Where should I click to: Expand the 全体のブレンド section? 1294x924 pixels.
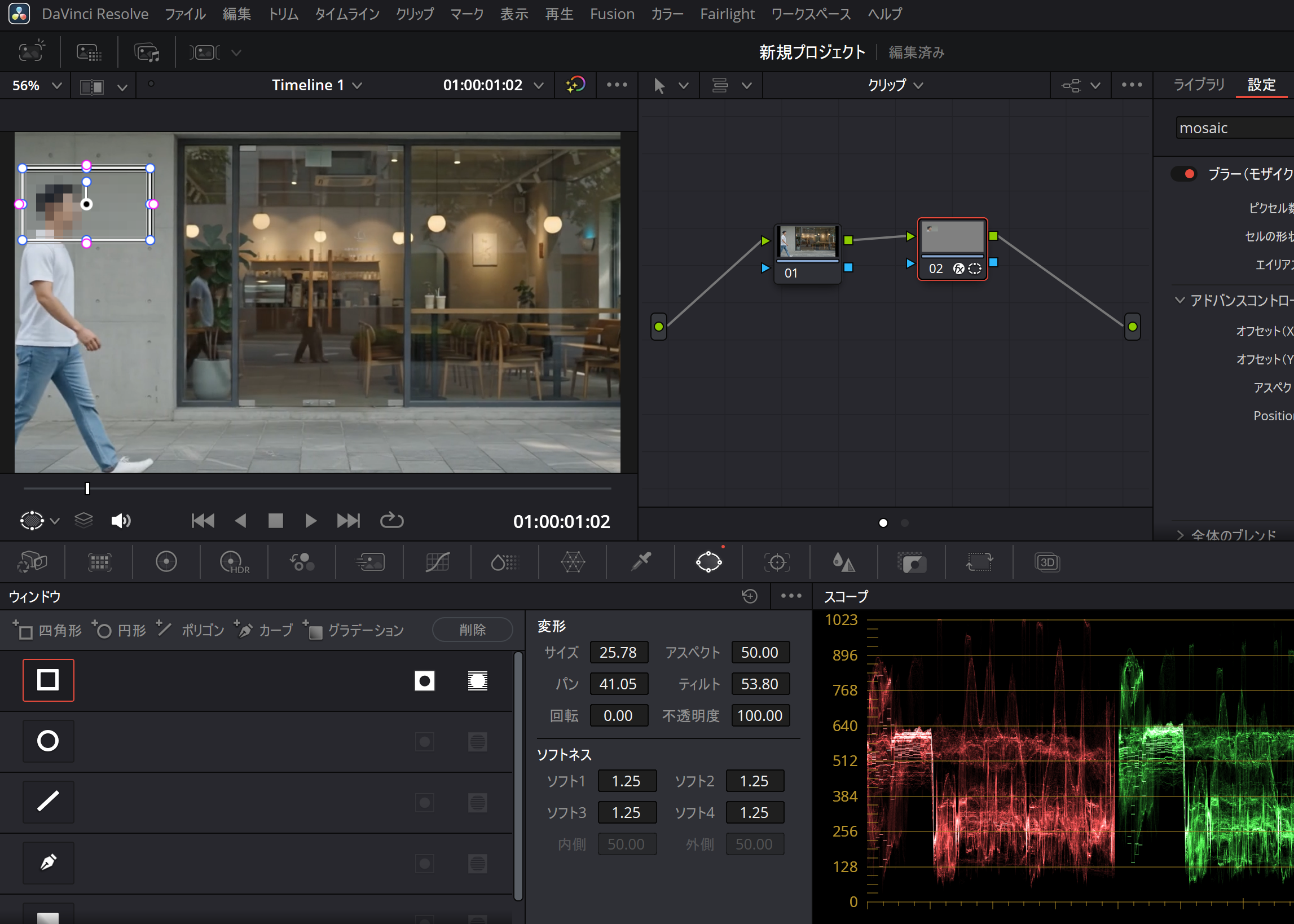[x=1179, y=535]
